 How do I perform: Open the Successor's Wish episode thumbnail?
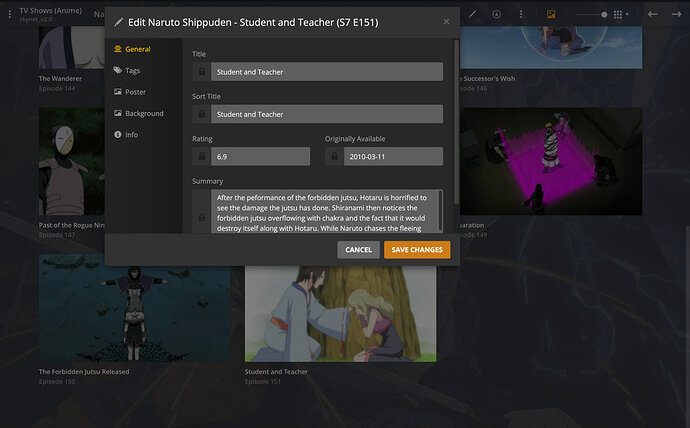pyautogui.click(x=551, y=47)
